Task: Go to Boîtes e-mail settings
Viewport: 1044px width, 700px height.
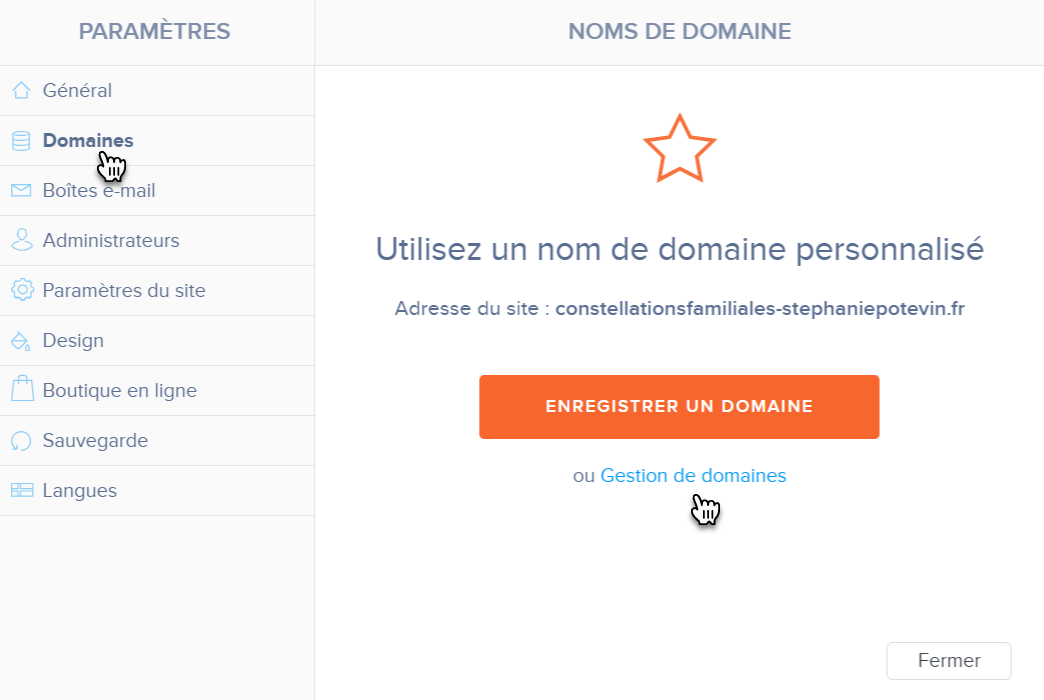Action: [x=99, y=191]
